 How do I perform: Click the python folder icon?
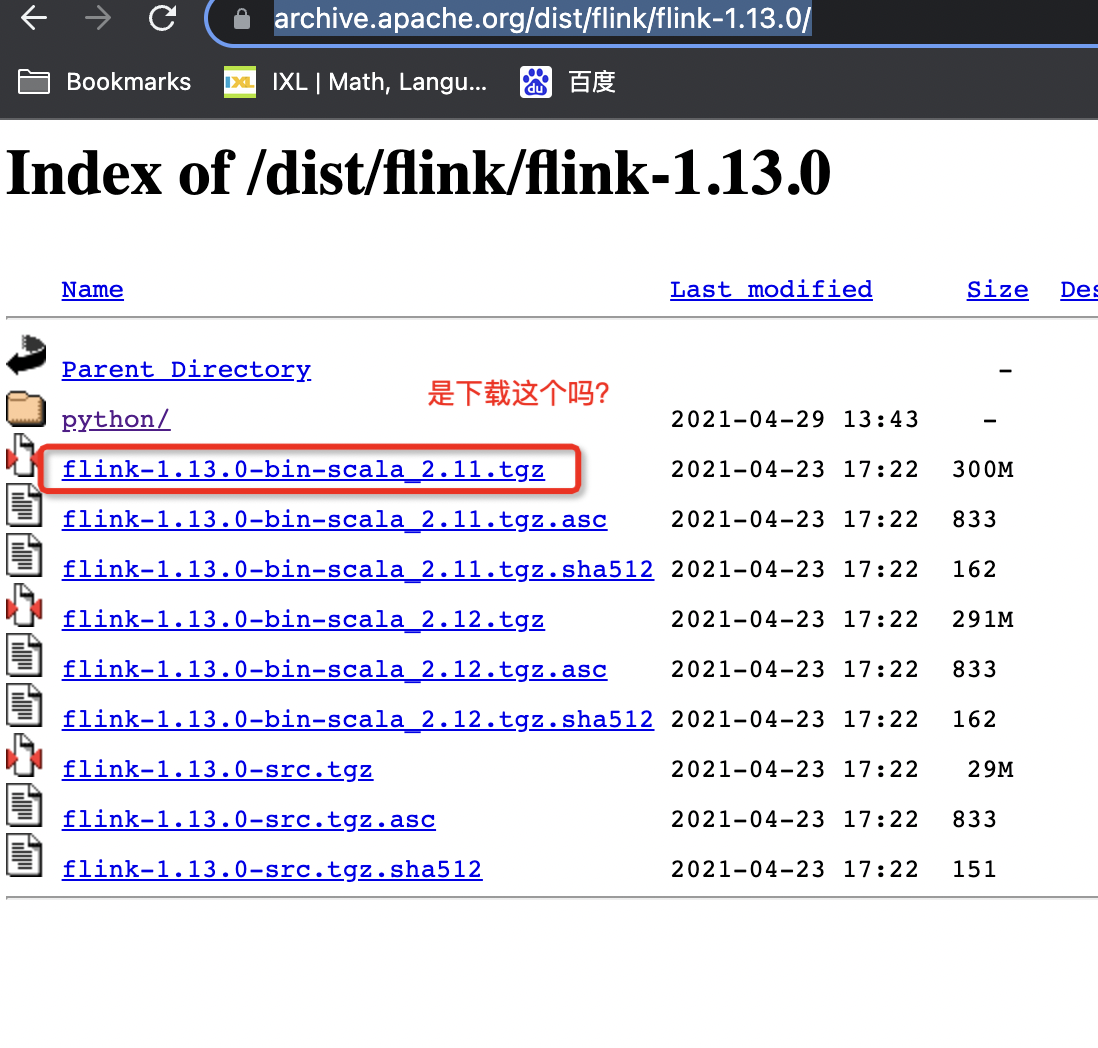click(x=26, y=409)
